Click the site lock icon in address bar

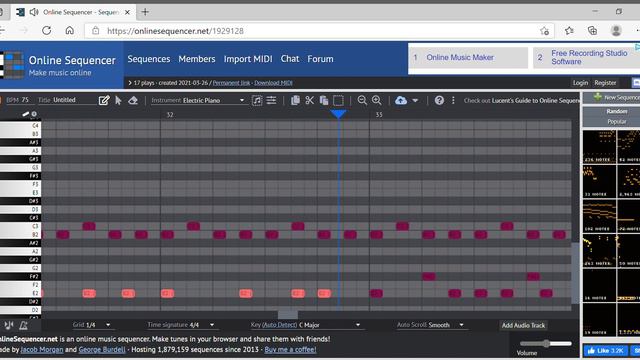[x=96, y=31]
